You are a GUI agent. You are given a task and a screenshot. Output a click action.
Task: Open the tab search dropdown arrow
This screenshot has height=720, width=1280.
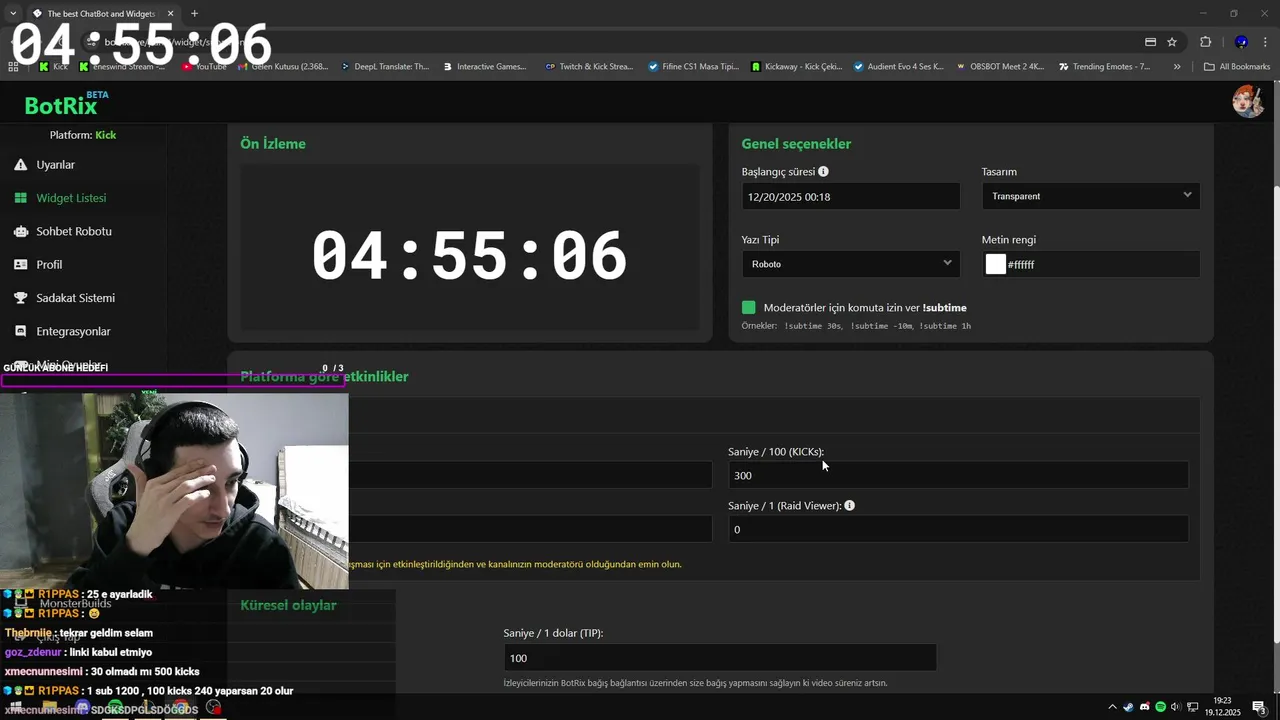click(x=12, y=14)
